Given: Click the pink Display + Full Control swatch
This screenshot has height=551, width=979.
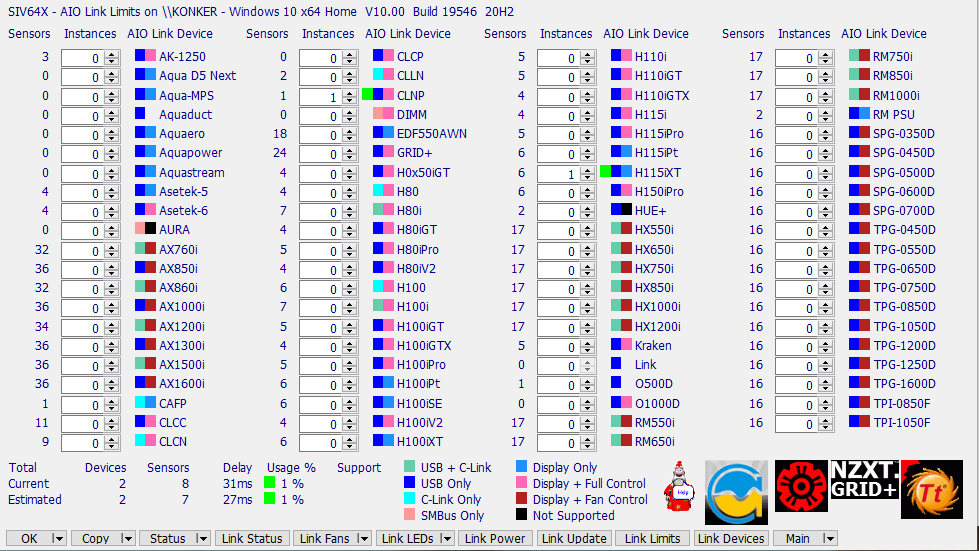Looking at the screenshot, I should point(521,482).
